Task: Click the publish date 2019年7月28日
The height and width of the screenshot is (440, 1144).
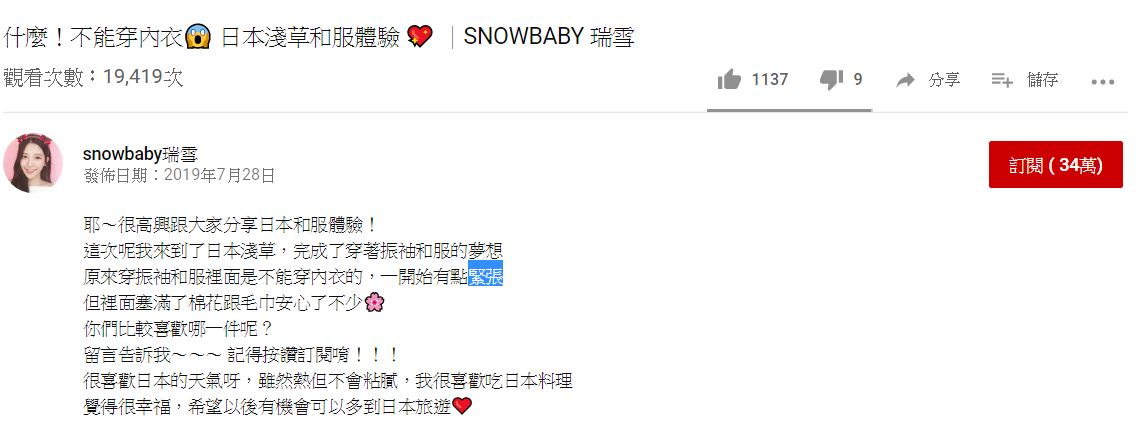Action: (x=220, y=175)
